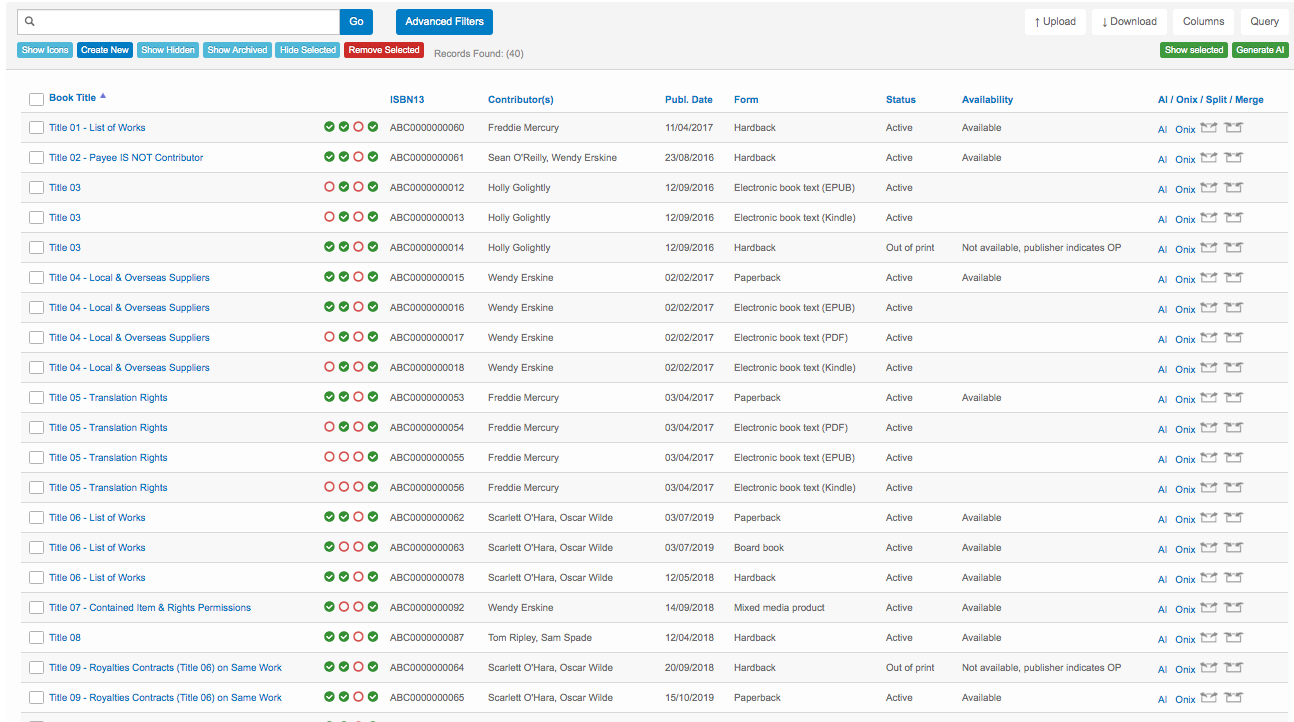Tick checkbox for Title 01 - List of Works
Screen dimensions: 1294x722
pos(36,128)
